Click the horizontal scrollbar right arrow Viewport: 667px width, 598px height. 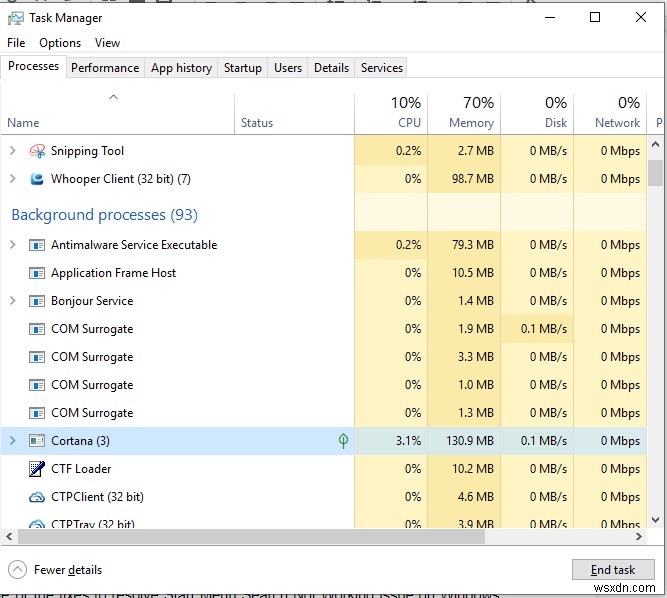click(x=638, y=537)
